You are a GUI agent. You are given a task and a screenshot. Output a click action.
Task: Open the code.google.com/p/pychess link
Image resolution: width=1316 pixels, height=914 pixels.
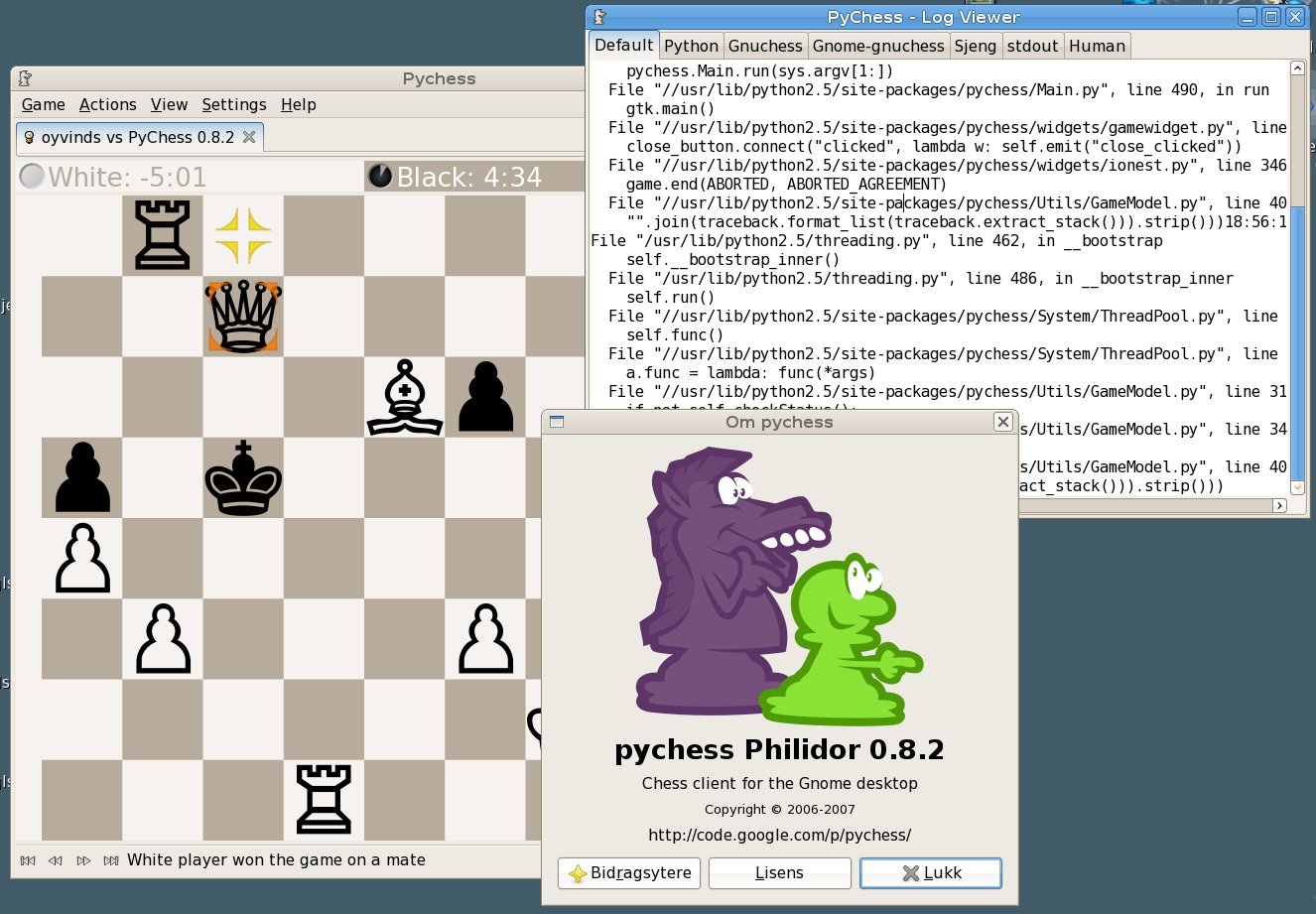click(x=779, y=835)
